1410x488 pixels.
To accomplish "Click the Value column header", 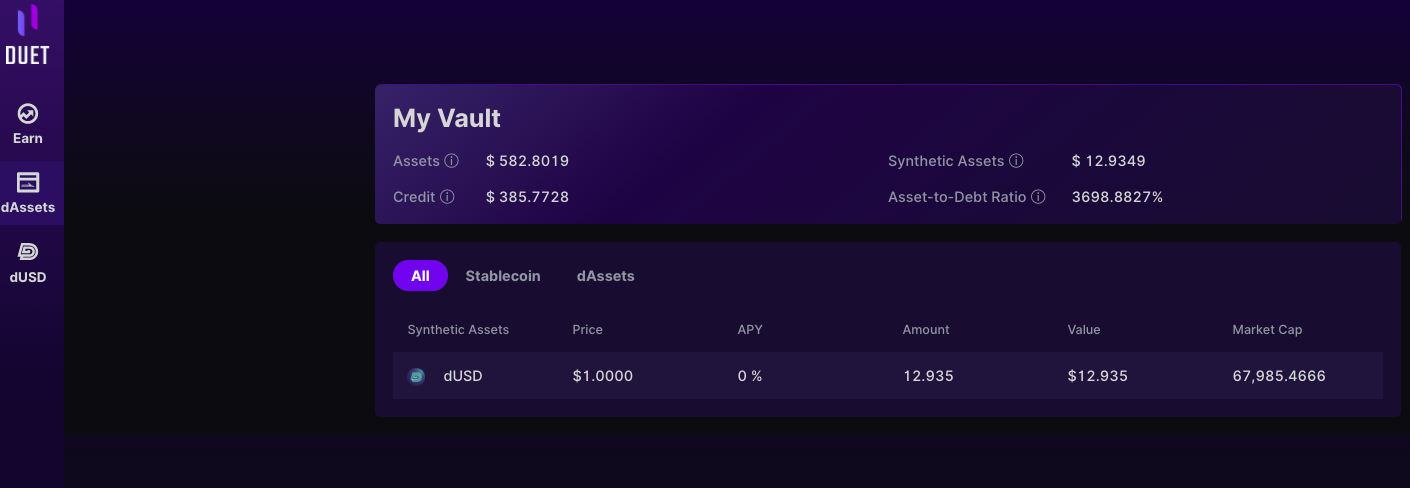I will click(x=1084, y=329).
